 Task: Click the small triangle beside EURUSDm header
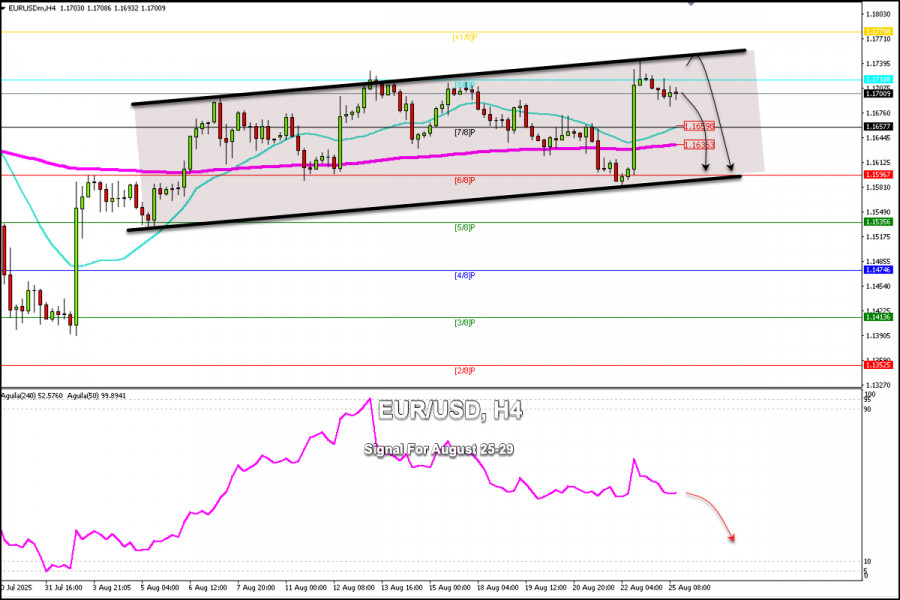(x=3, y=9)
